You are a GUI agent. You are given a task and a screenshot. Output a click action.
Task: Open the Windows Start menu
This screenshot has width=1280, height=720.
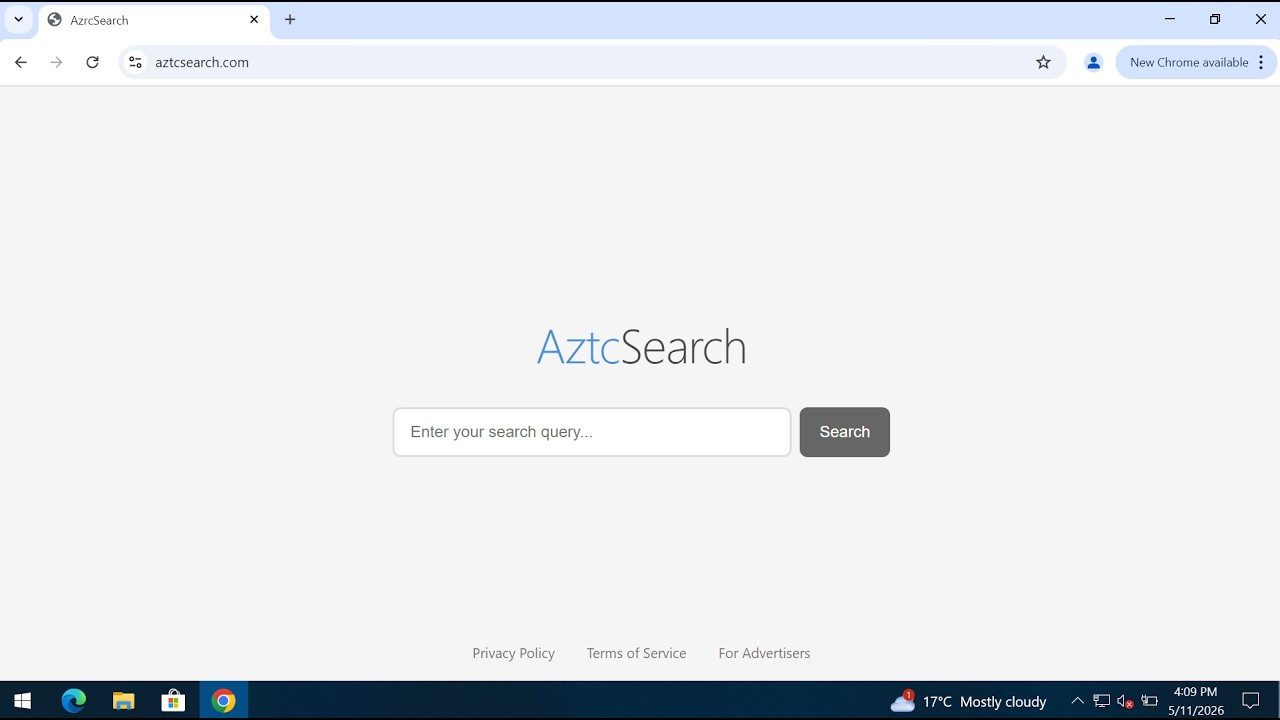click(22, 701)
